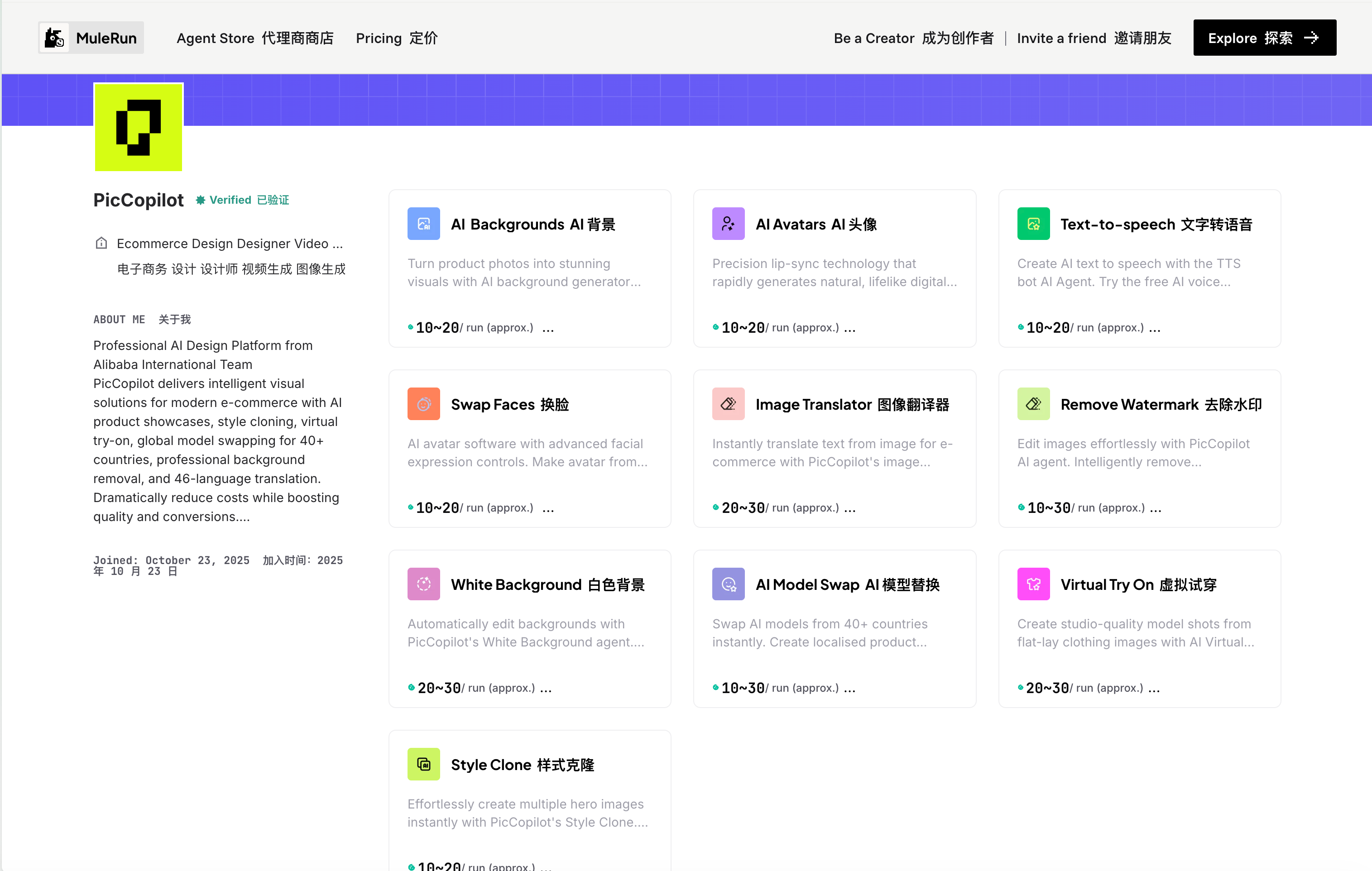Screen dimensions: 1372x871
Task: Click the Text-to-speech green icon
Action: pos(1033,224)
